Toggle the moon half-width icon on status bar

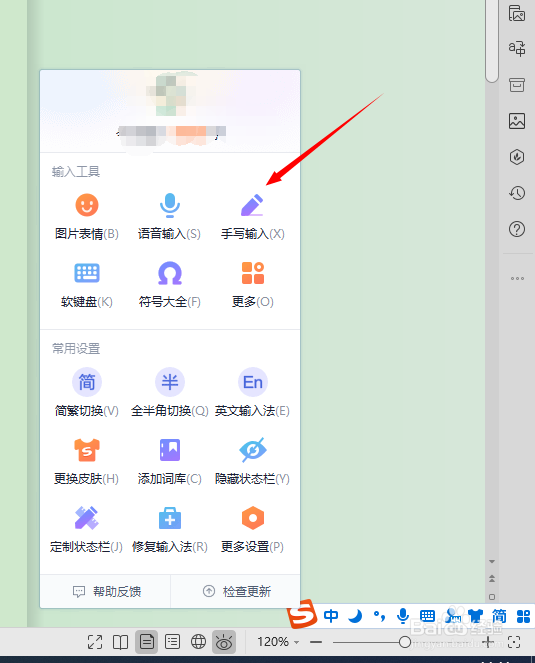pos(355,616)
